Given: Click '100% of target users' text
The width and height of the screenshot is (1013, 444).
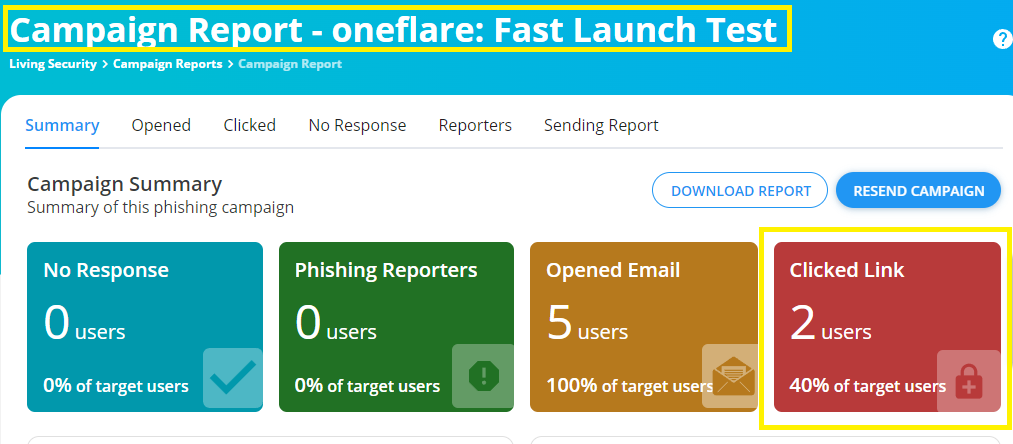Looking at the screenshot, I should (x=630, y=386).
